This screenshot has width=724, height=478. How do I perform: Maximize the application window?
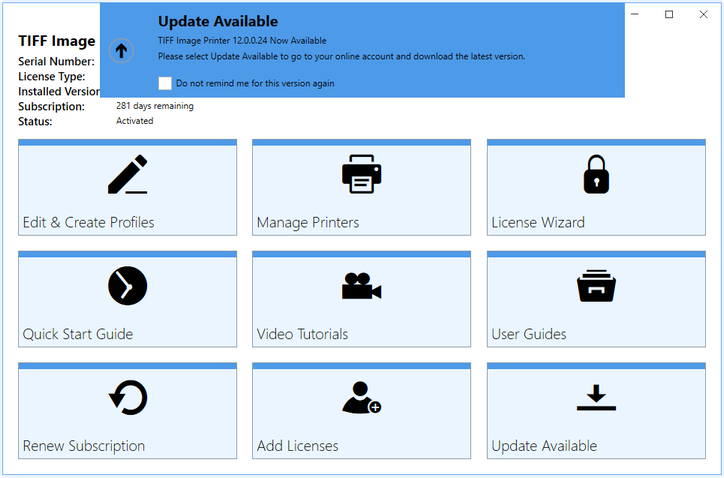669,14
